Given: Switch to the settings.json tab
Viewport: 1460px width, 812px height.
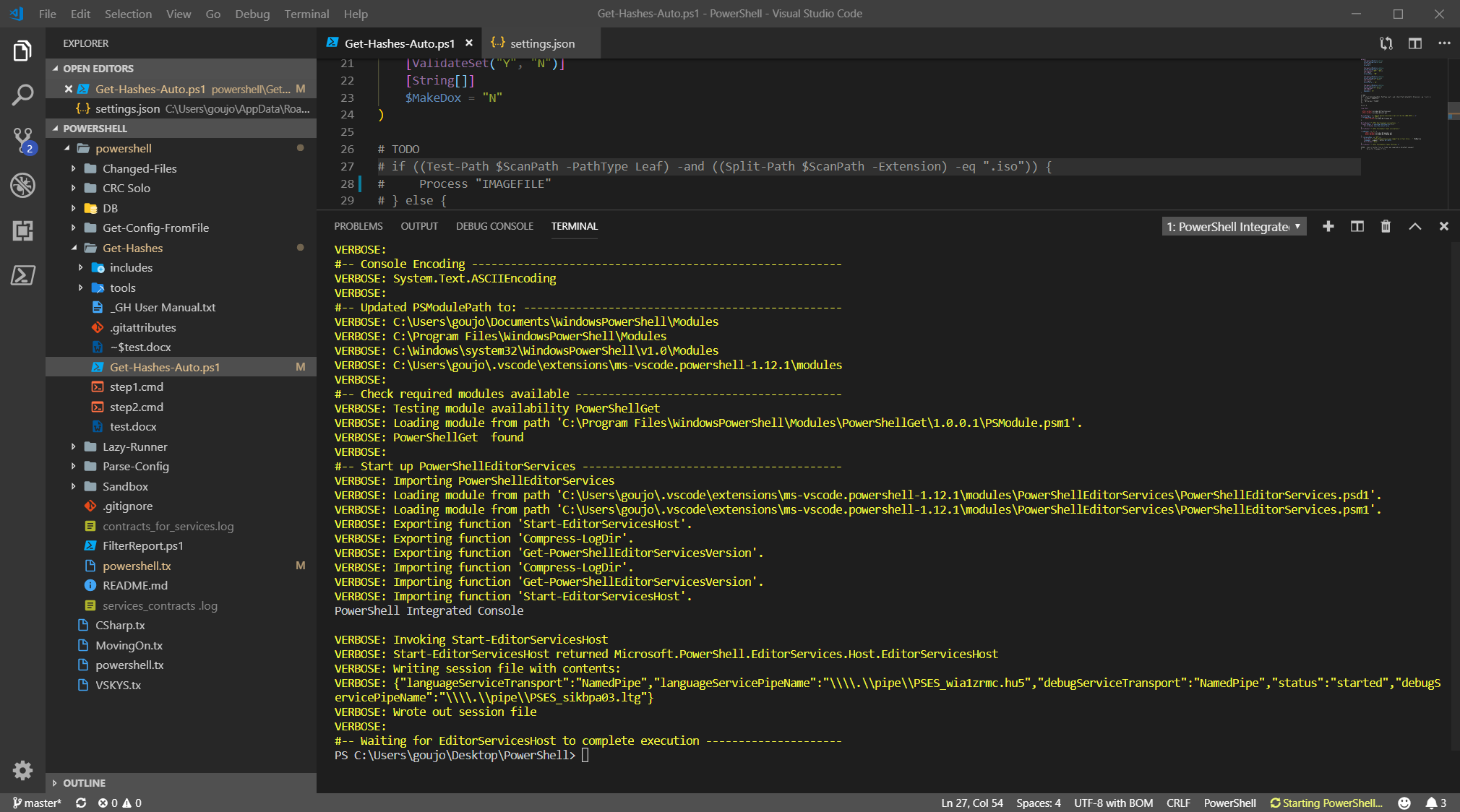Looking at the screenshot, I should (x=542, y=43).
